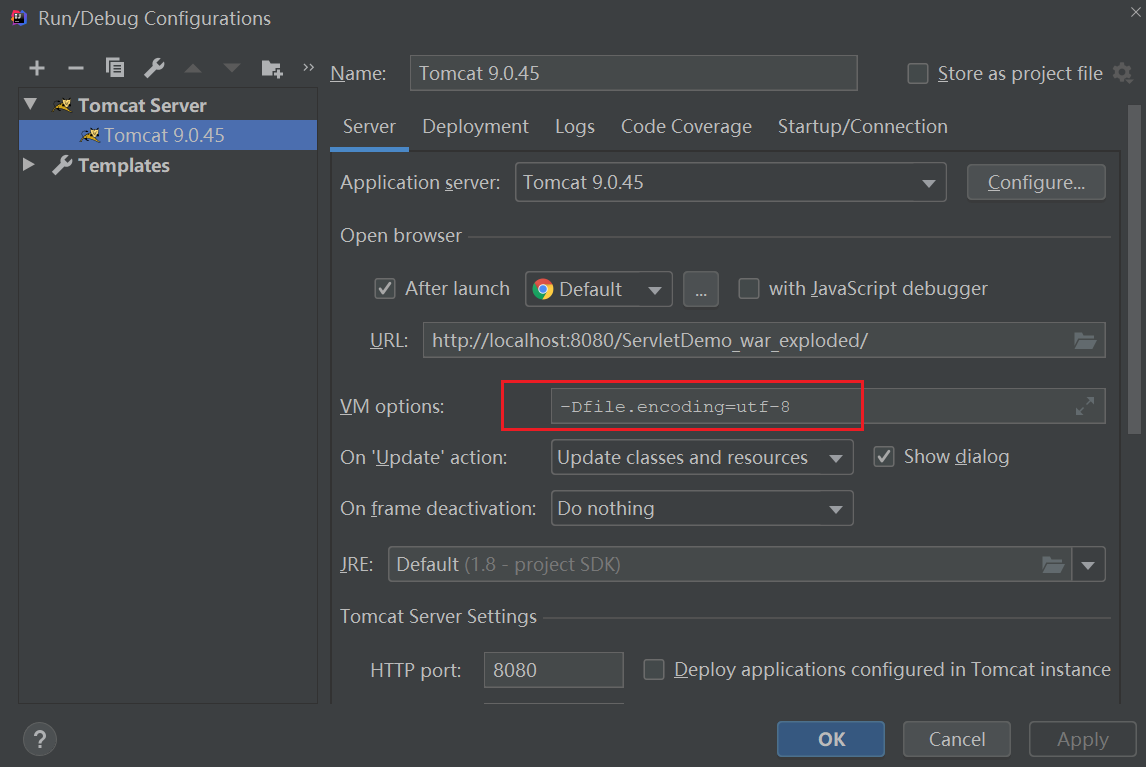Expand the VM options field
The image size is (1146, 767).
pyautogui.click(x=1085, y=406)
